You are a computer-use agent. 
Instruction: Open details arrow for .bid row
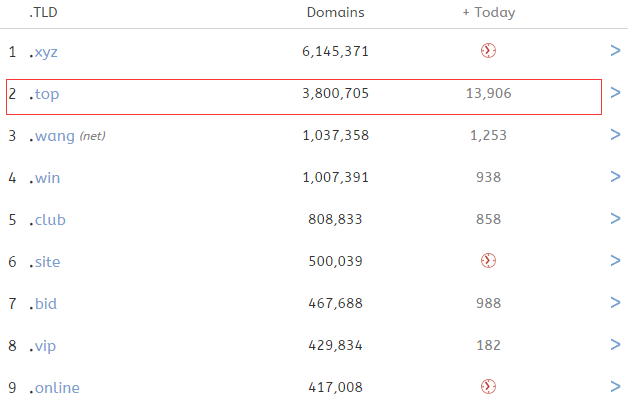pyautogui.click(x=615, y=303)
